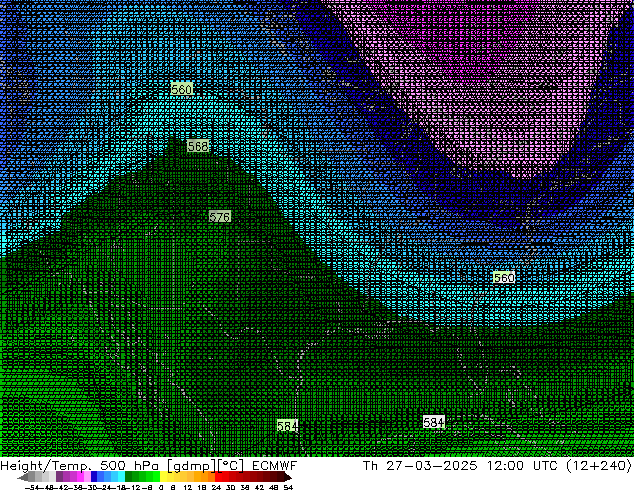This screenshot has width=634, height=490.
Task: Click the 'Th 27-03-2025' date text
Action: pos(420,466)
